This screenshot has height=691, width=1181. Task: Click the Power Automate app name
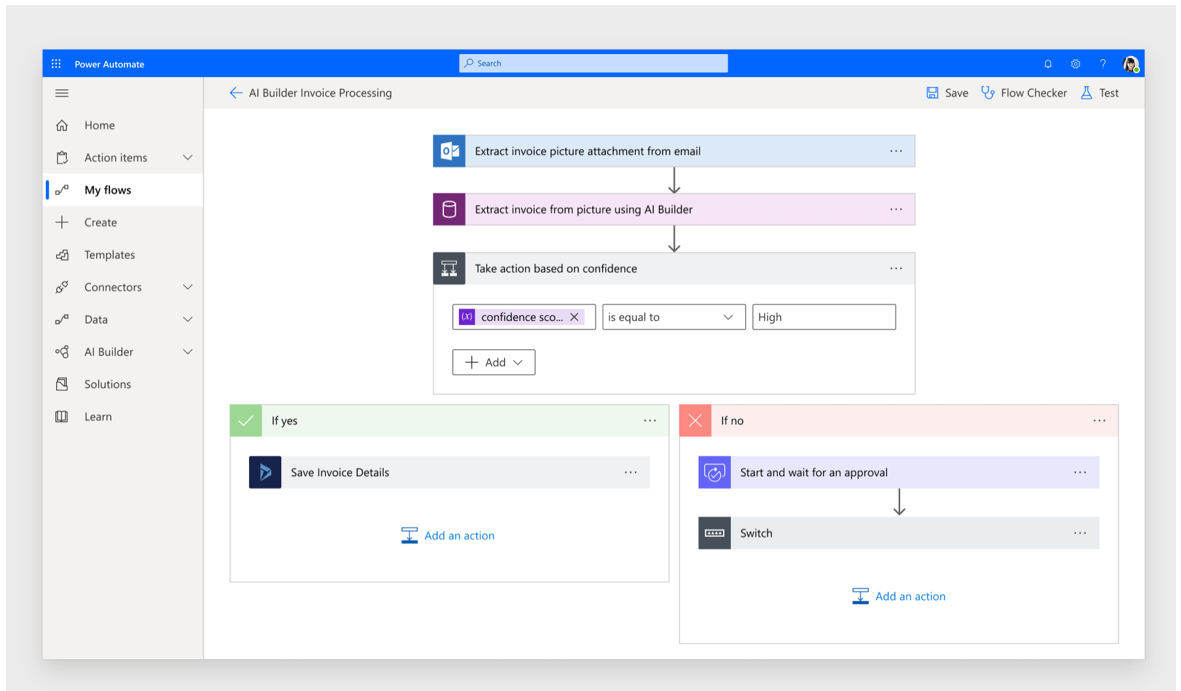pos(109,64)
